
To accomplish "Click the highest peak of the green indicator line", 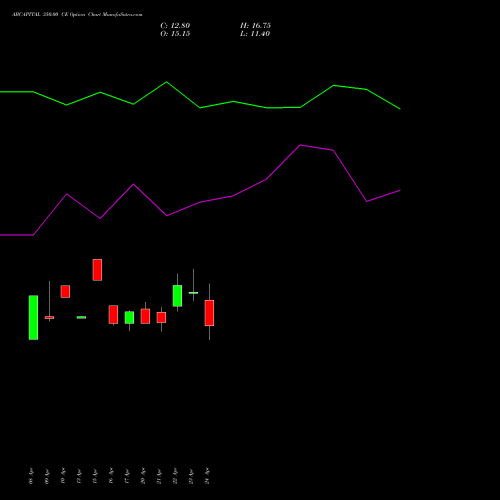I will coord(167,82).
